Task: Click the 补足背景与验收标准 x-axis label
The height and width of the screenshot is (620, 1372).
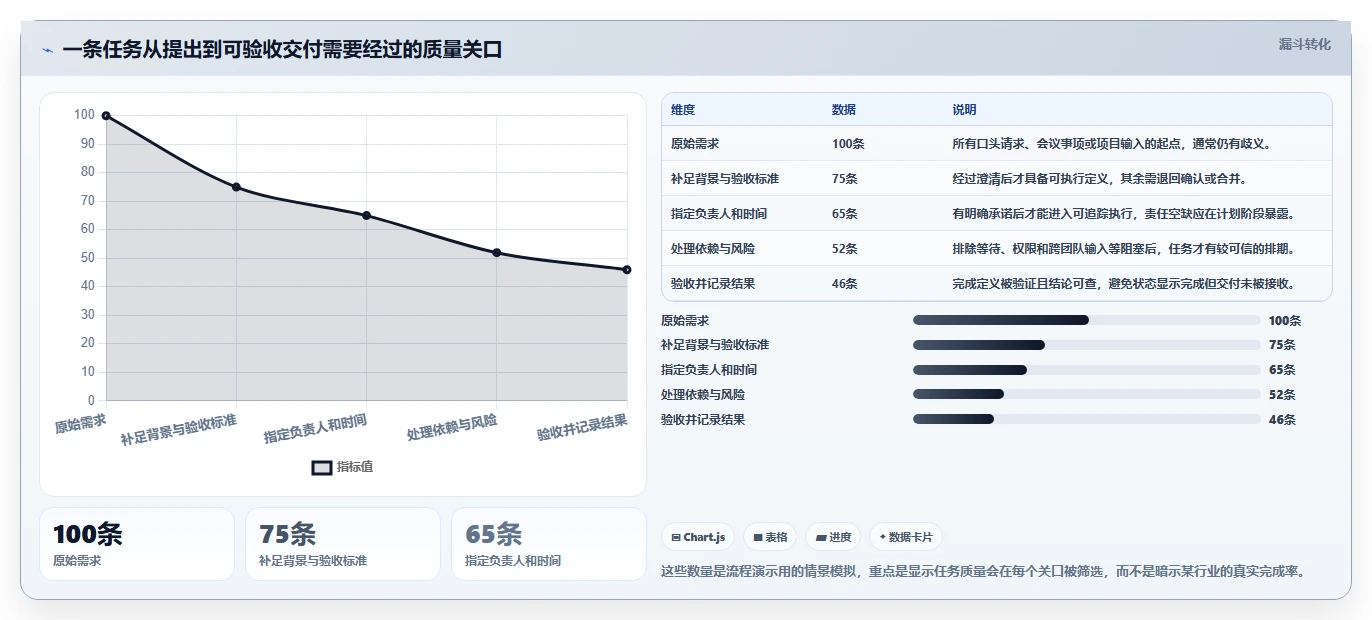Action: tap(178, 429)
